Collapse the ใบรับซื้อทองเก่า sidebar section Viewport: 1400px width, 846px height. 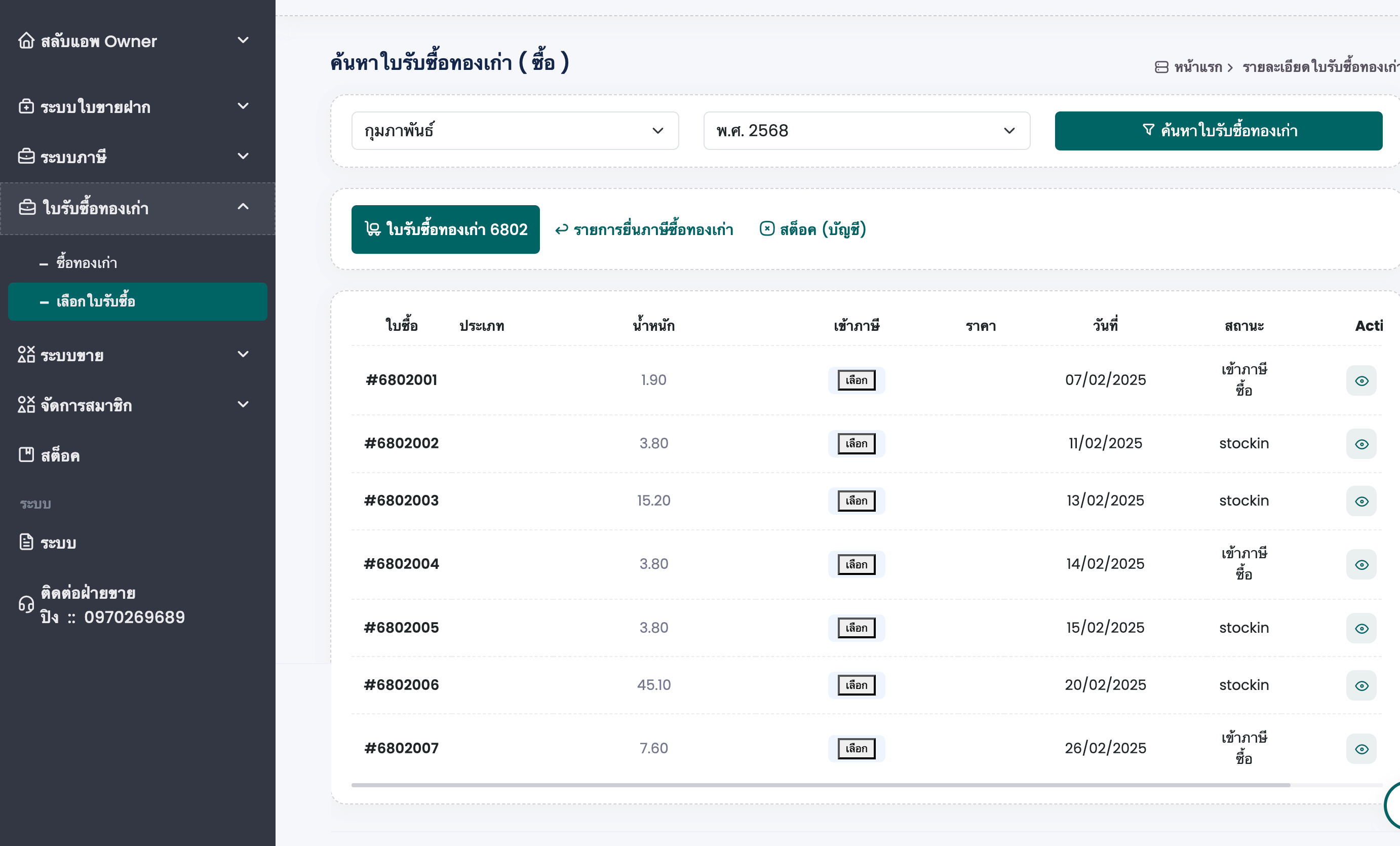(x=243, y=207)
